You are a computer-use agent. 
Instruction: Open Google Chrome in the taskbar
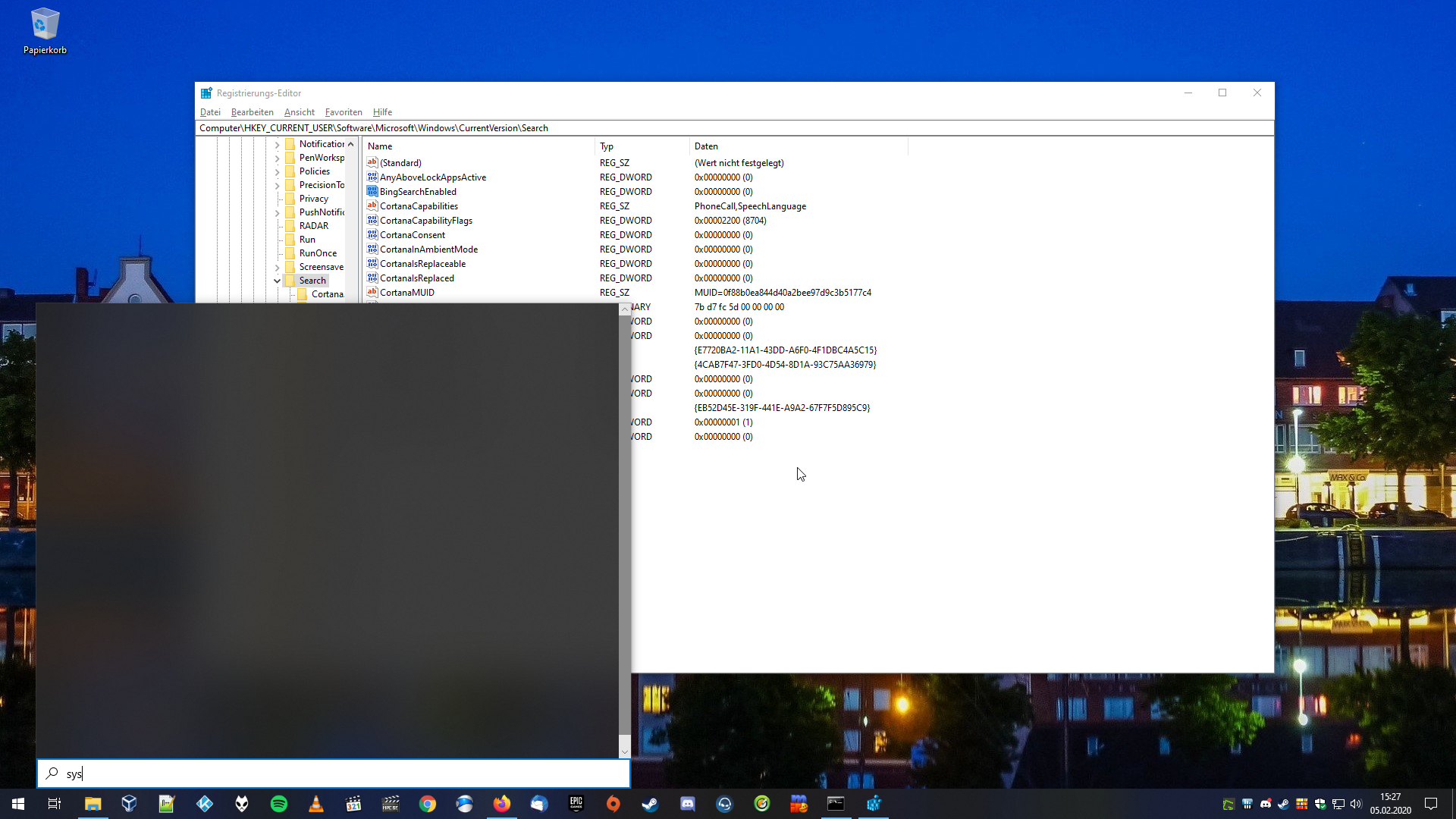[428, 804]
